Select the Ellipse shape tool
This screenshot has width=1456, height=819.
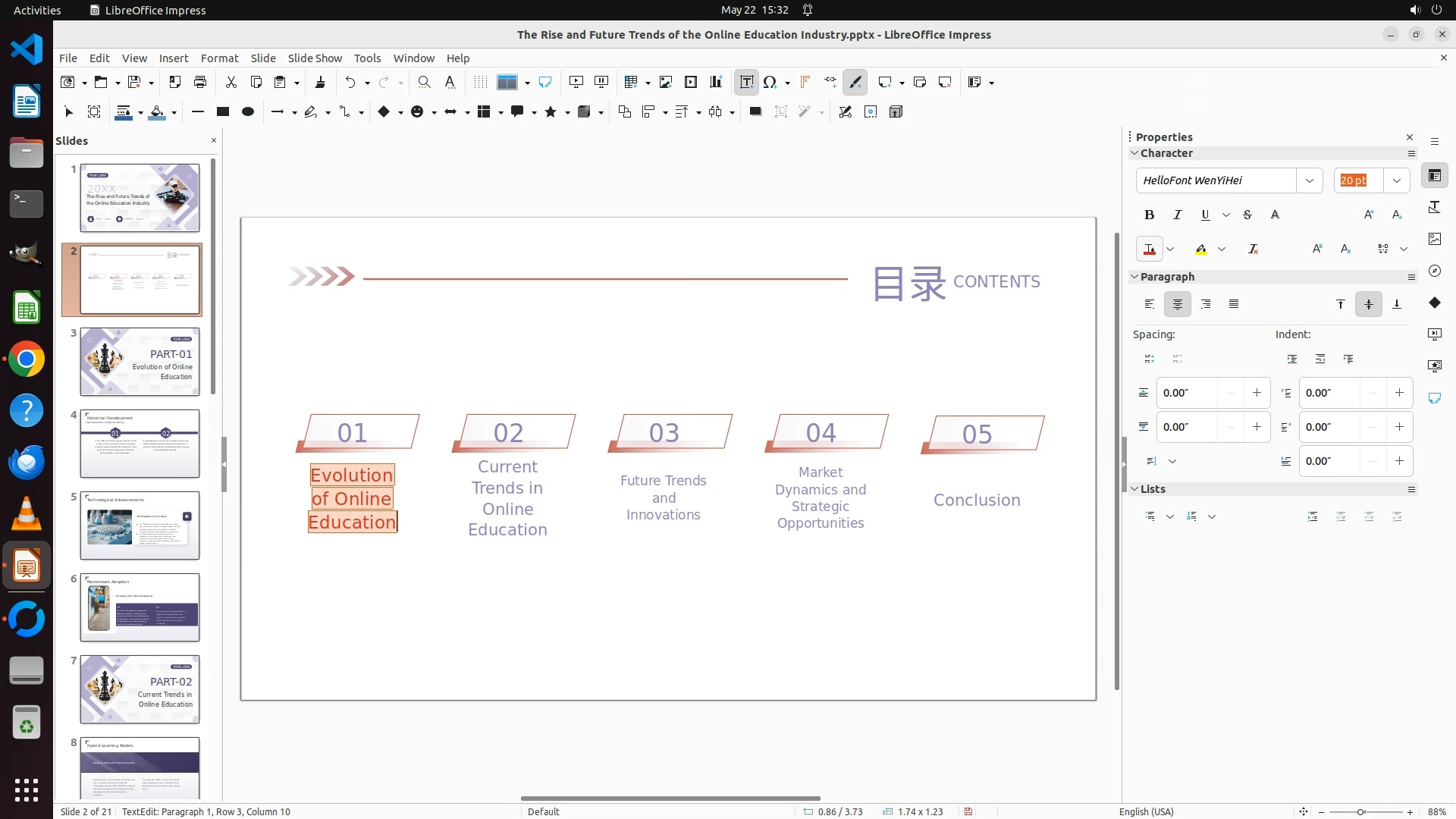247,111
